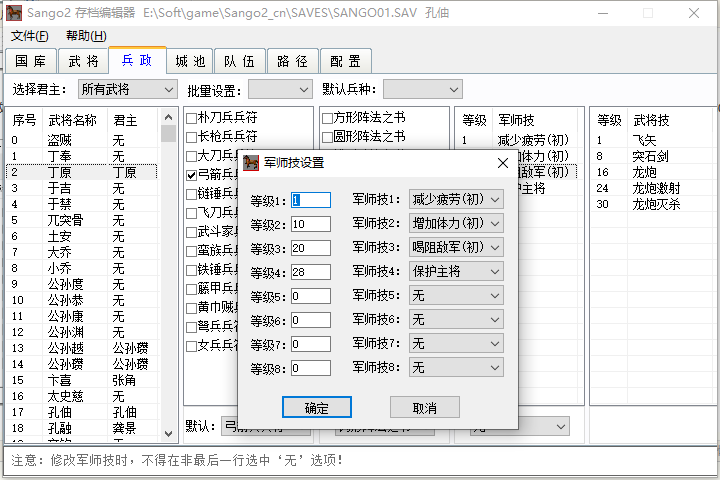Open the 军师技5 dropdown

[x=456, y=295]
